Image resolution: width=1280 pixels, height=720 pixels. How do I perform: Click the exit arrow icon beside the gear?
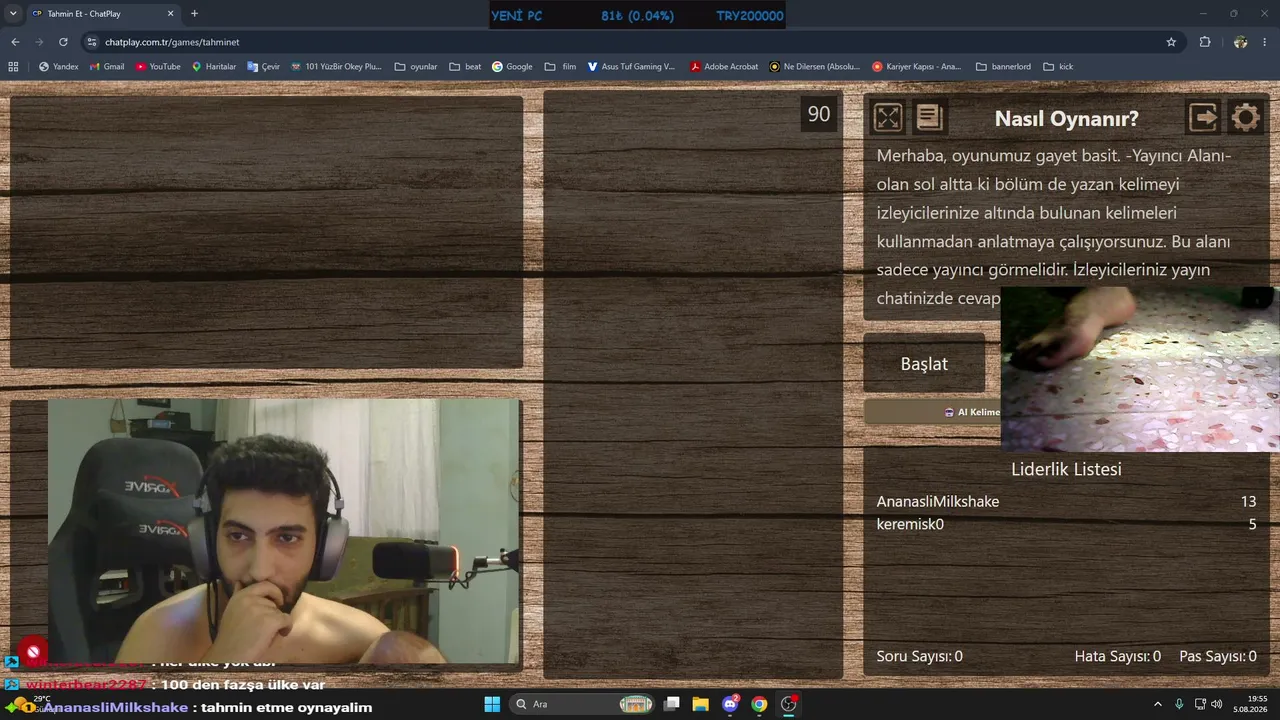1203,118
